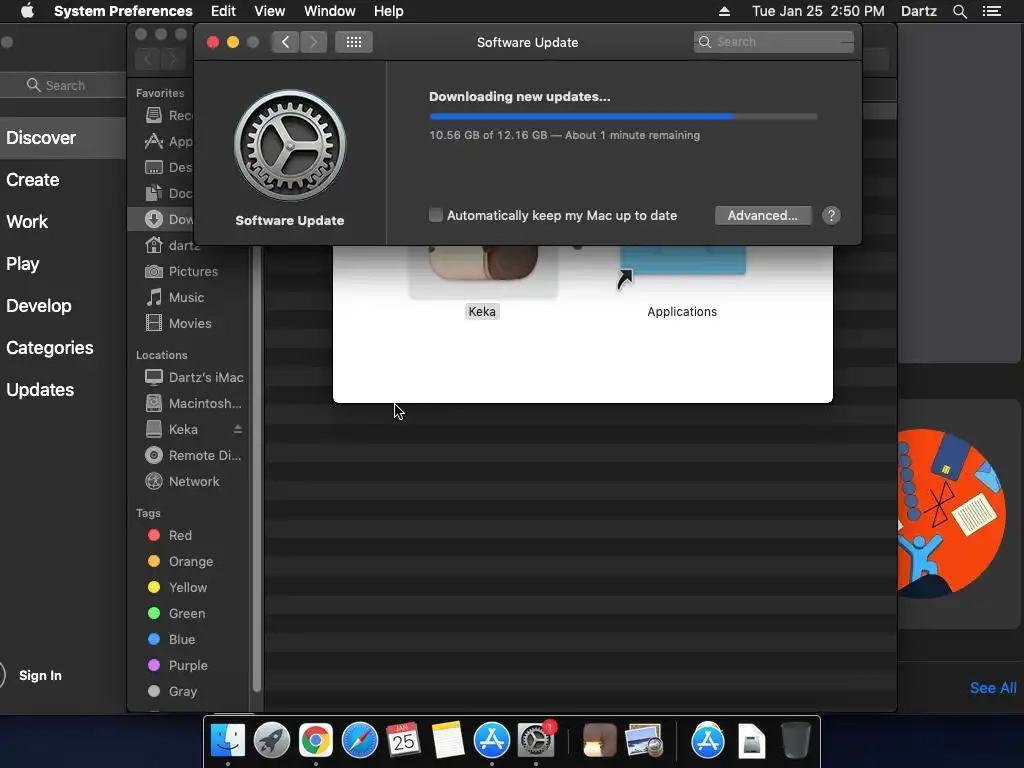Viewport: 1024px width, 768px height.
Task: Open the Dartz user menu
Action: (x=918, y=11)
